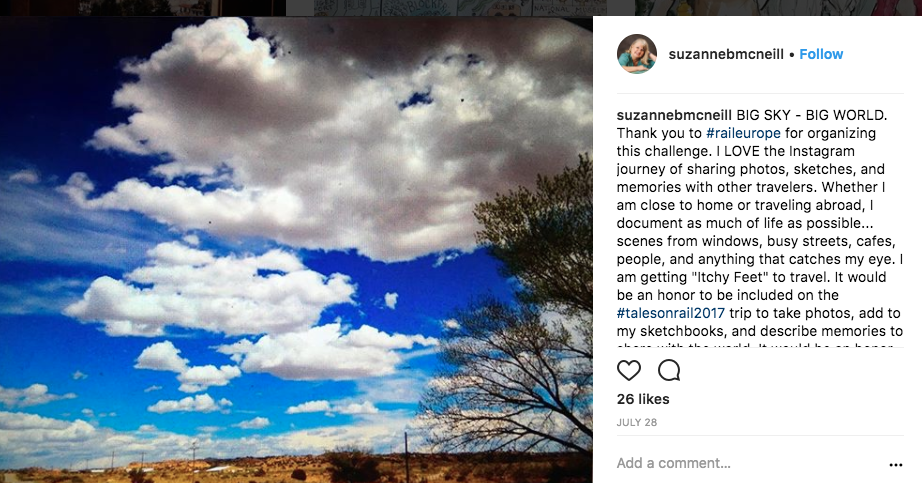This screenshot has width=922, height=483.
Task: View who liked via 26 likes
Action: click(643, 399)
